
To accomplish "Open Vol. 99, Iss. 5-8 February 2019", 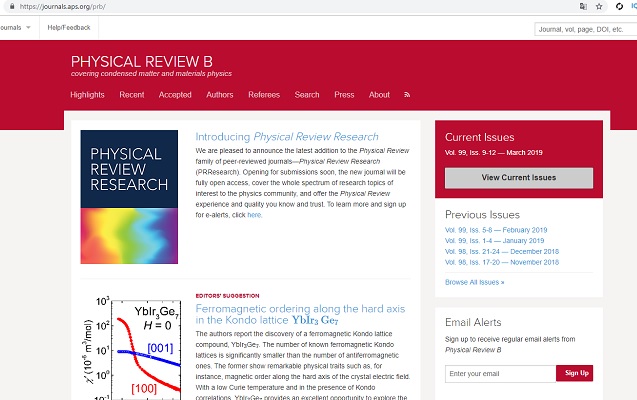I will pyautogui.click(x=496, y=230).
